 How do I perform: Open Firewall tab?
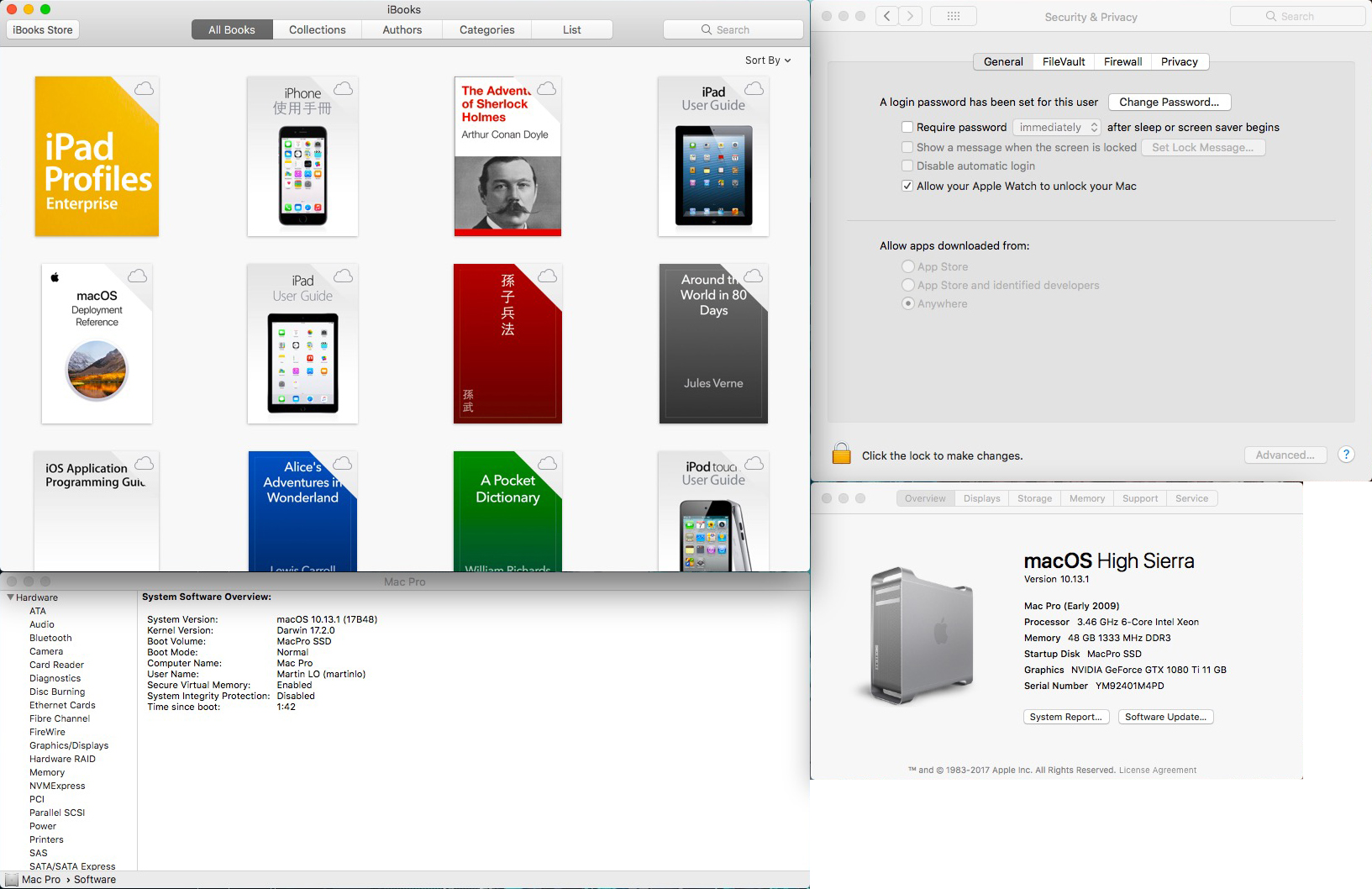point(1122,61)
